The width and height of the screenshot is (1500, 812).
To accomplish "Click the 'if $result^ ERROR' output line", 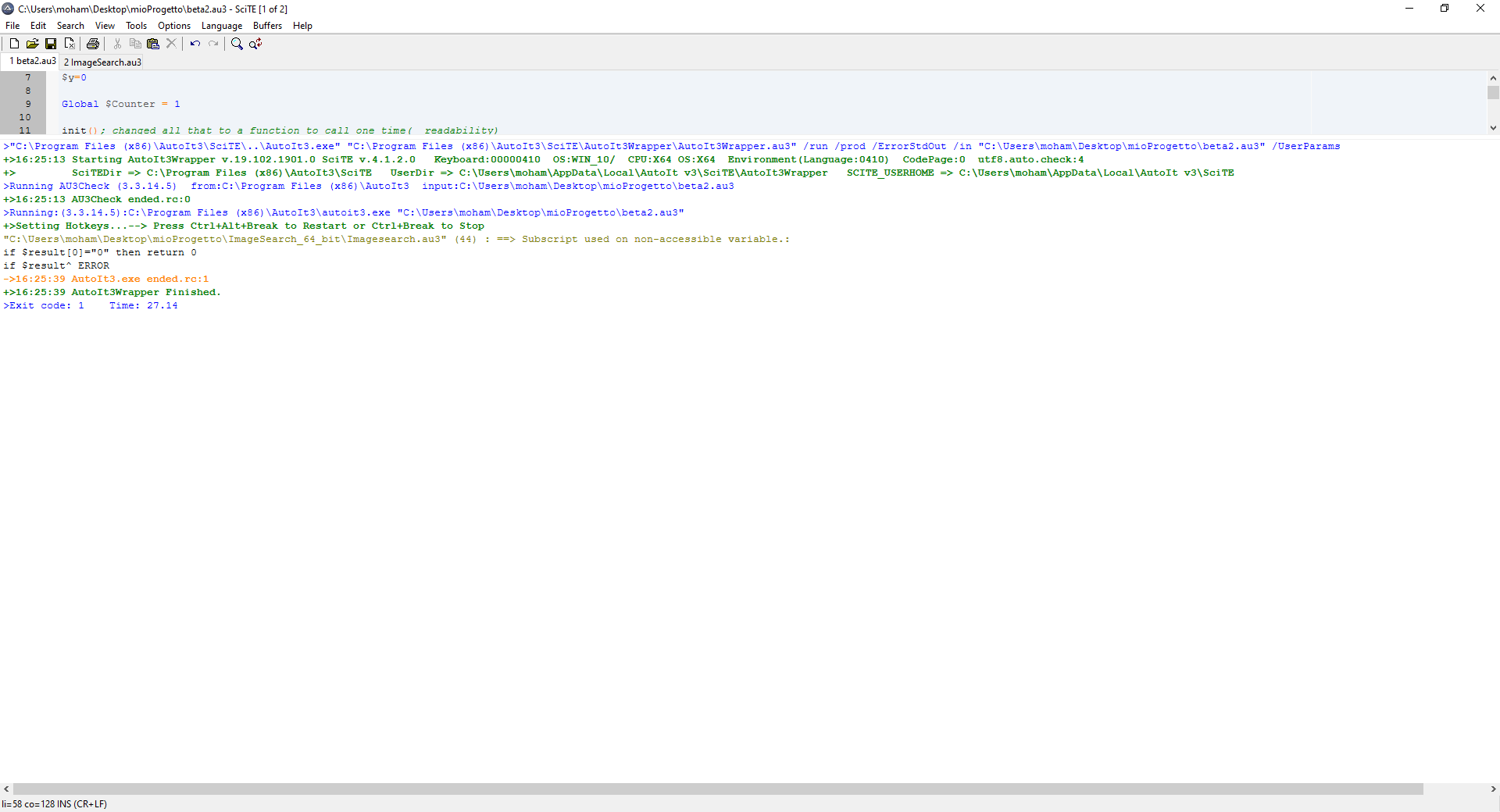I will click(x=55, y=265).
